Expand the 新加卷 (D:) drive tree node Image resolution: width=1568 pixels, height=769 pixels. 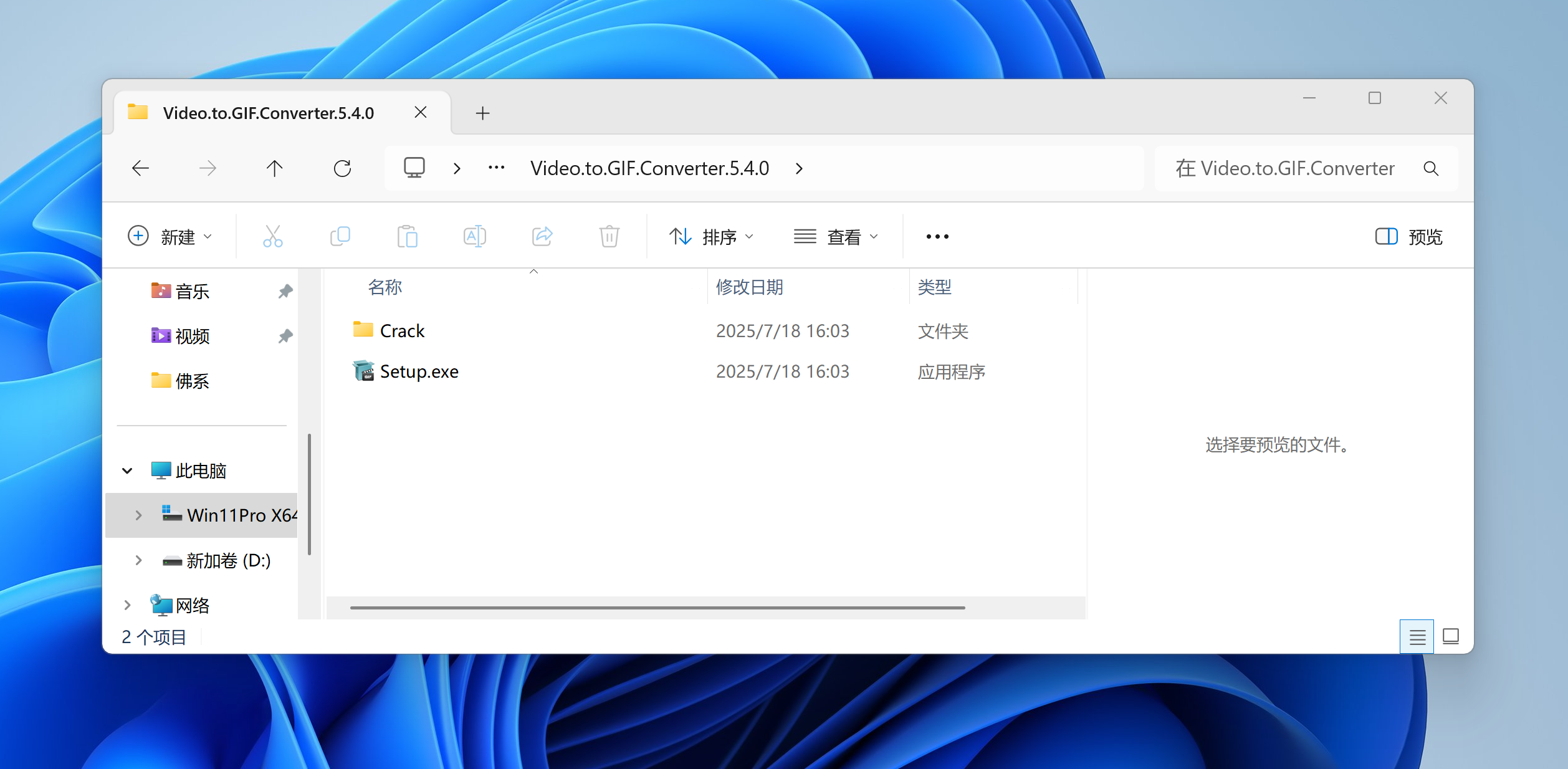point(138,560)
